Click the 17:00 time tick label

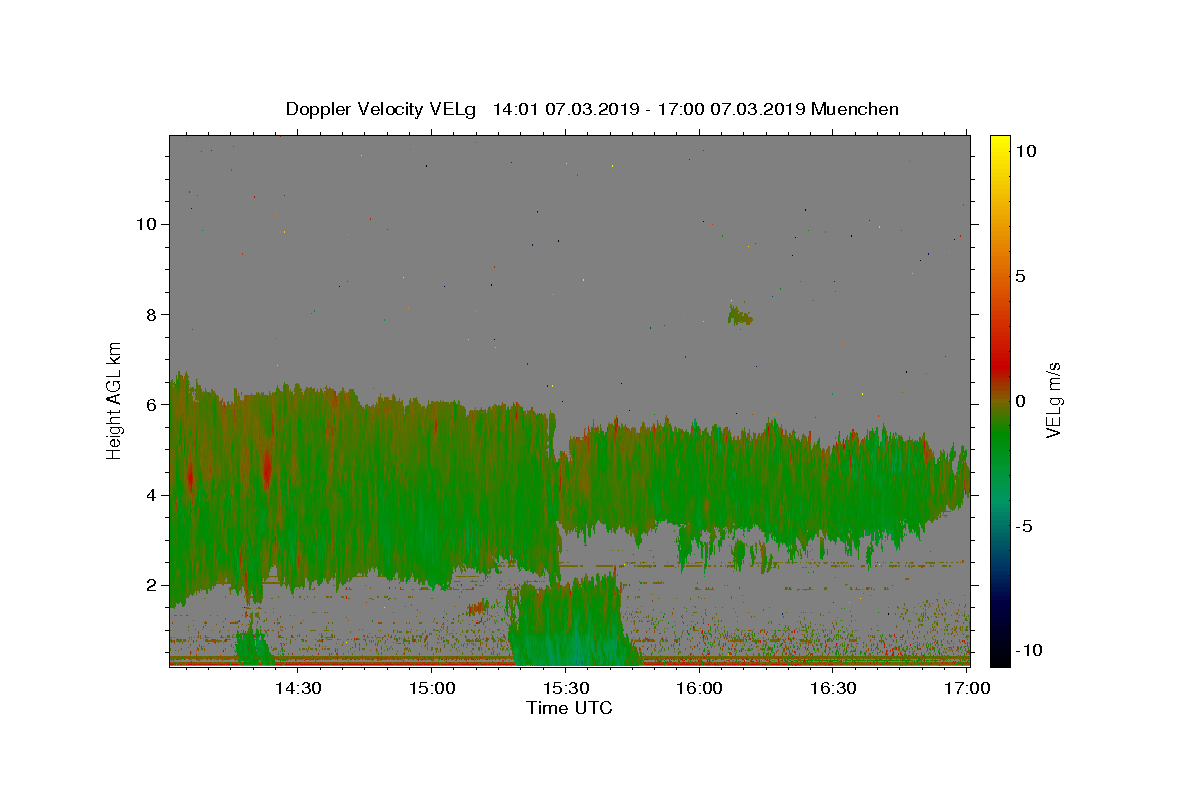coord(967,688)
